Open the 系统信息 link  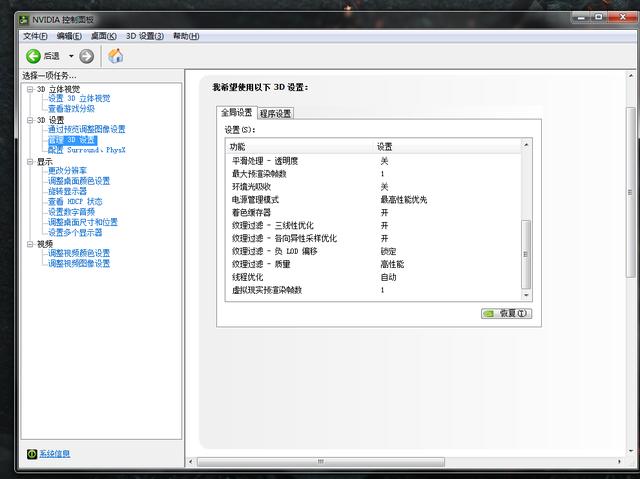(55, 454)
